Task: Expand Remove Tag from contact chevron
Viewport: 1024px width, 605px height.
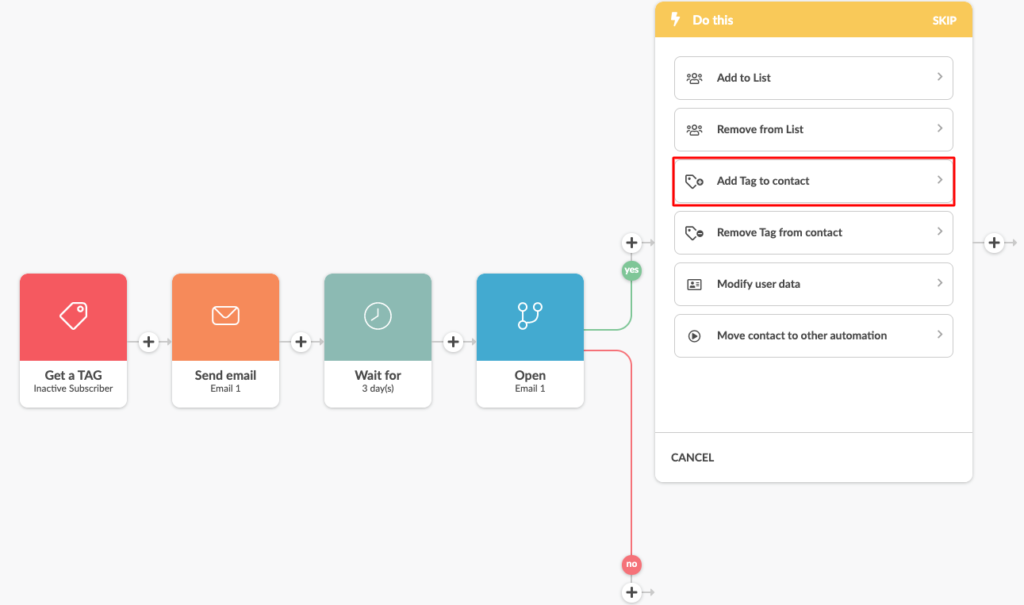Action: pyautogui.click(x=940, y=231)
